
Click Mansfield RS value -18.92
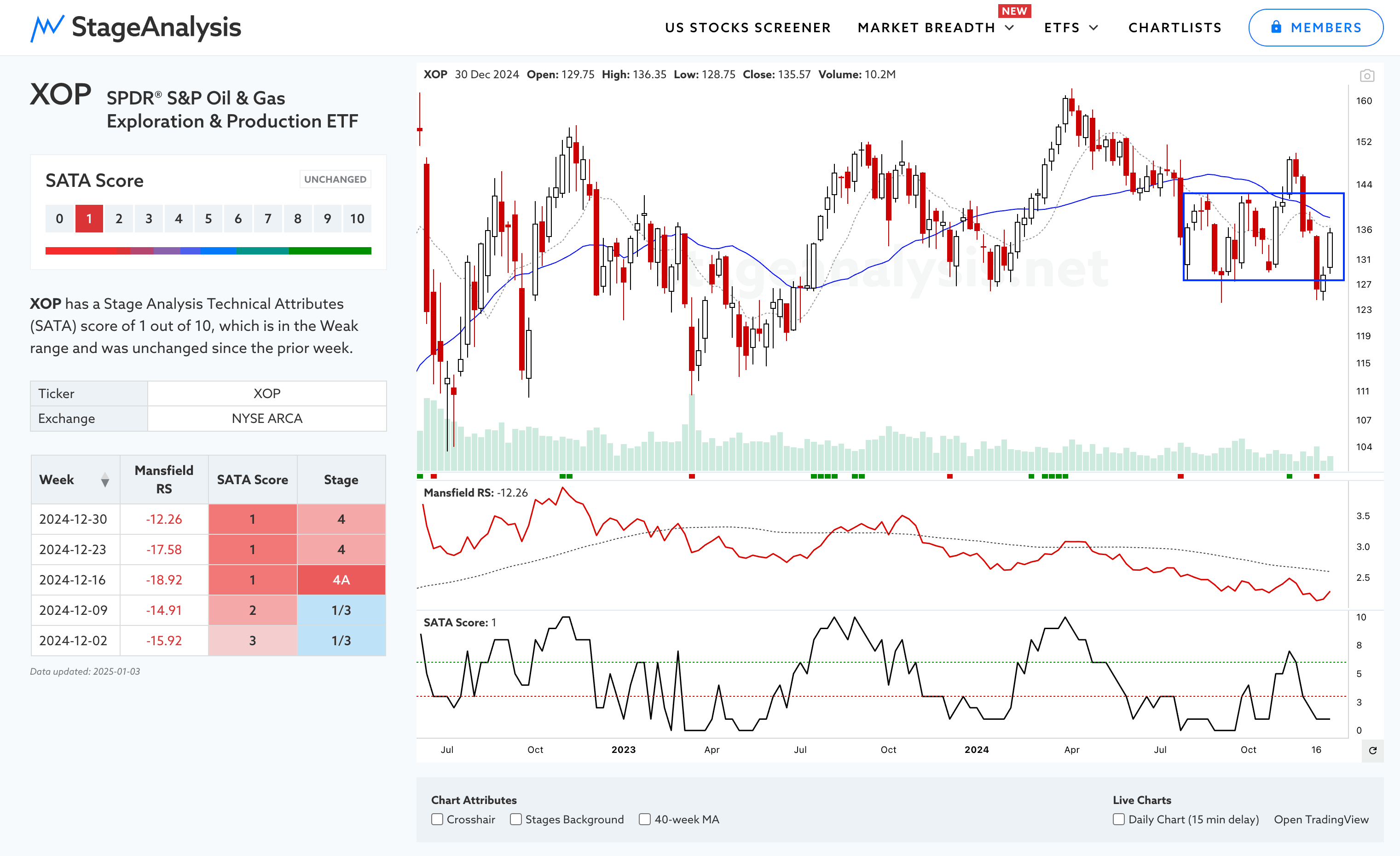pyautogui.click(x=164, y=580)
